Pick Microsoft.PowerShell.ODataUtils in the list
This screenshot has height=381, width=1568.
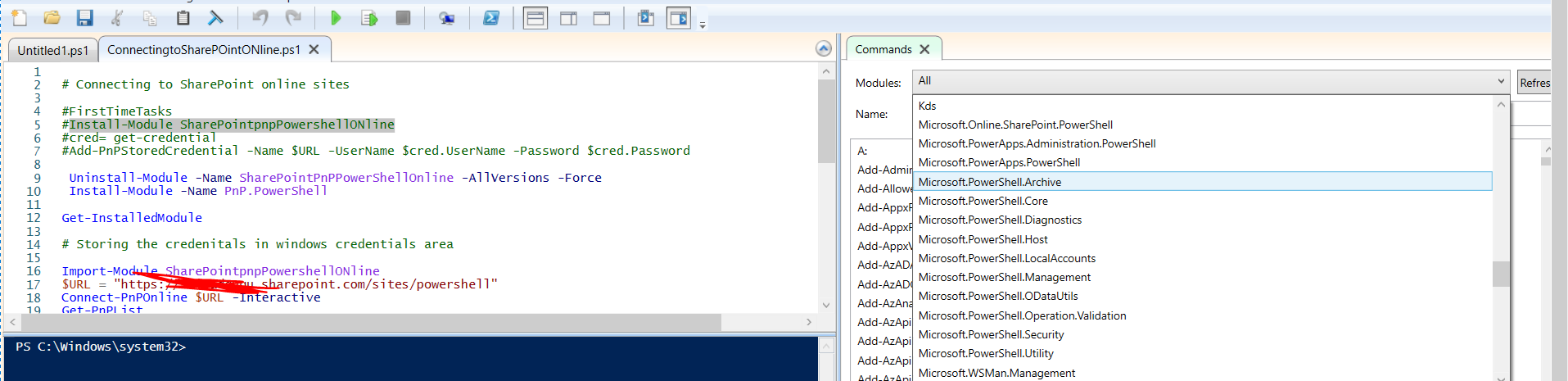pos(1202,296)
